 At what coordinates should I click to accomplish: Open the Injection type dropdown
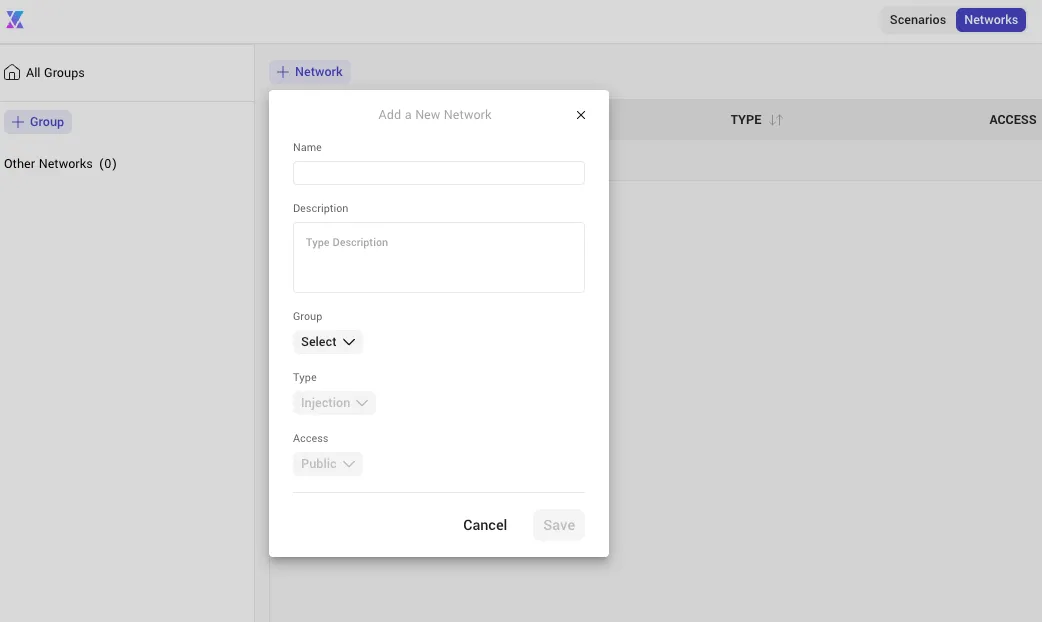(334, 403)
